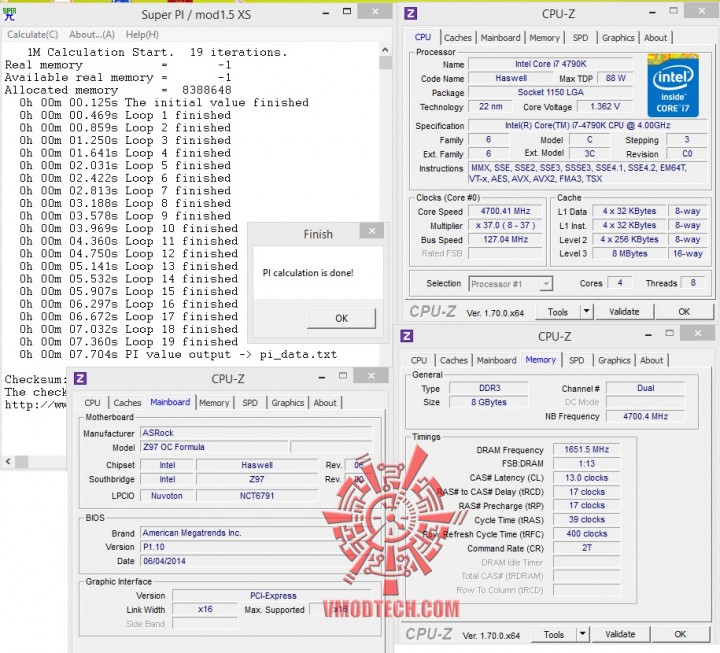The width and height of the screenshot is (720, 653).
Task: Switch to Graphics tab in top CPU-Z window
Action: coord(618,38)
